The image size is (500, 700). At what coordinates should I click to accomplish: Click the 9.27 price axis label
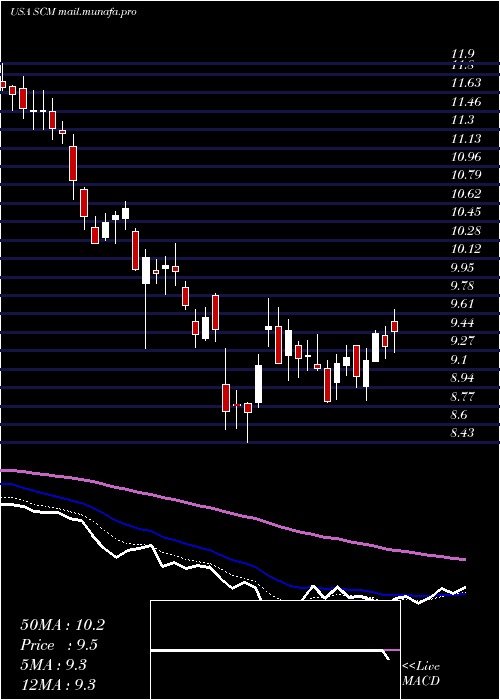(463, 341)
